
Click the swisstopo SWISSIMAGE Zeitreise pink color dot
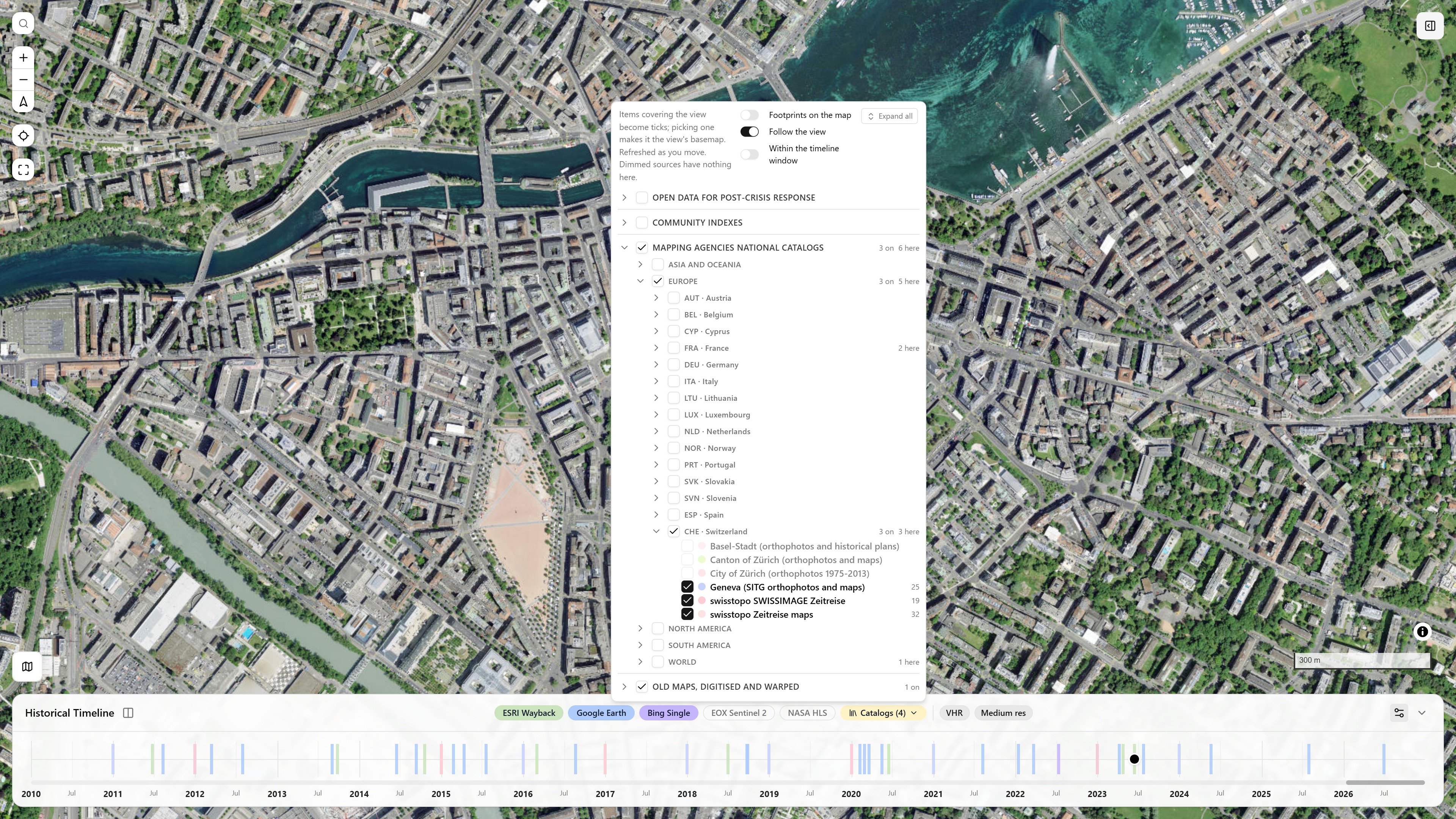(701, 600)
